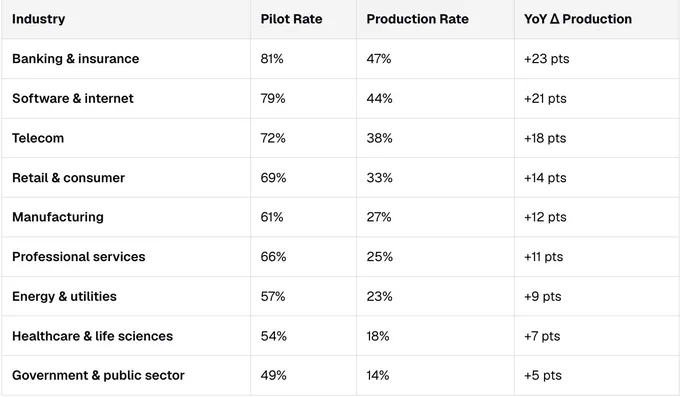The height and width of the screenshot is (397, 680).
Task: Click Government & public sector cell
Action: [x=98, y=375]
